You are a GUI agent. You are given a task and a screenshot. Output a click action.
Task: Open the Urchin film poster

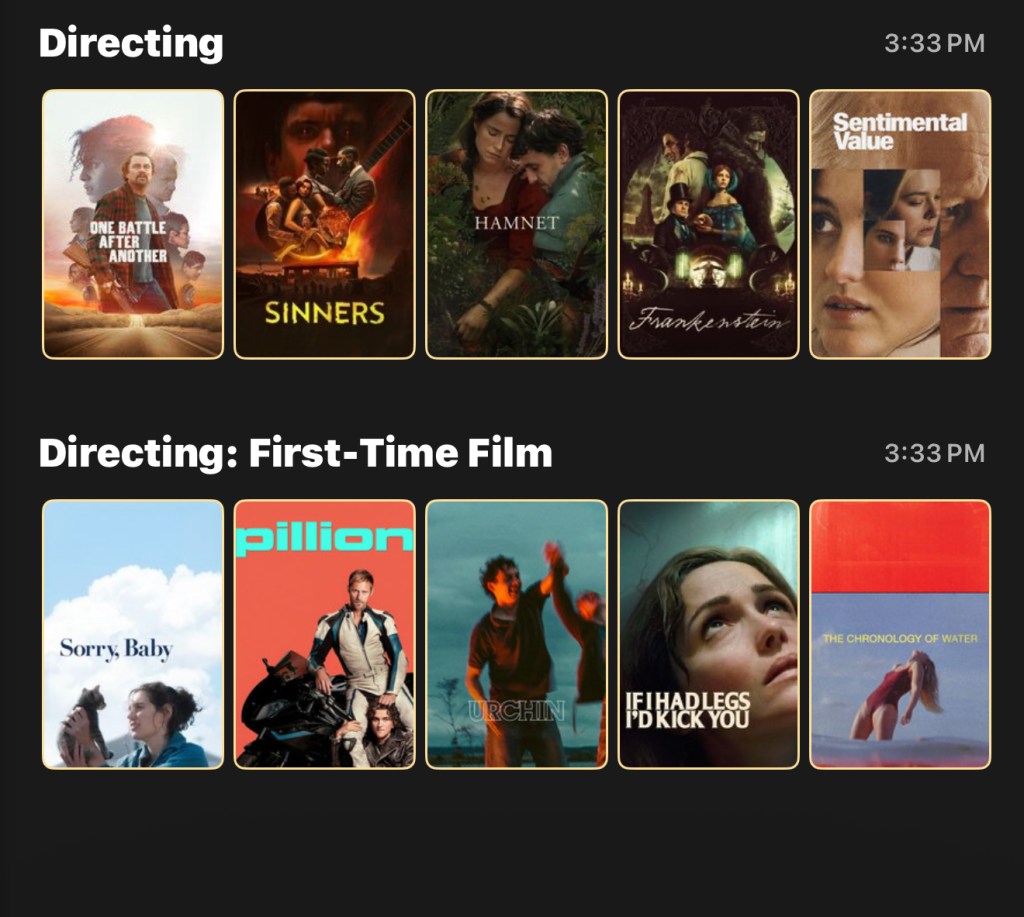click(x=517, y=634)
